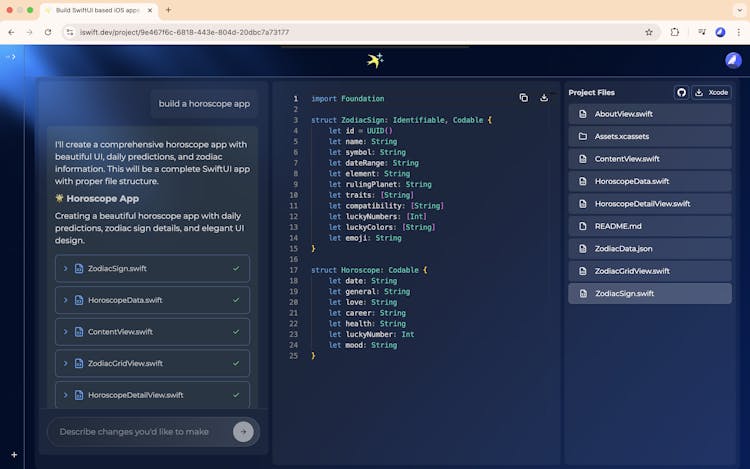Open browser extensions menu
This screenshot has height=469, width=750.
coord(674,32)
